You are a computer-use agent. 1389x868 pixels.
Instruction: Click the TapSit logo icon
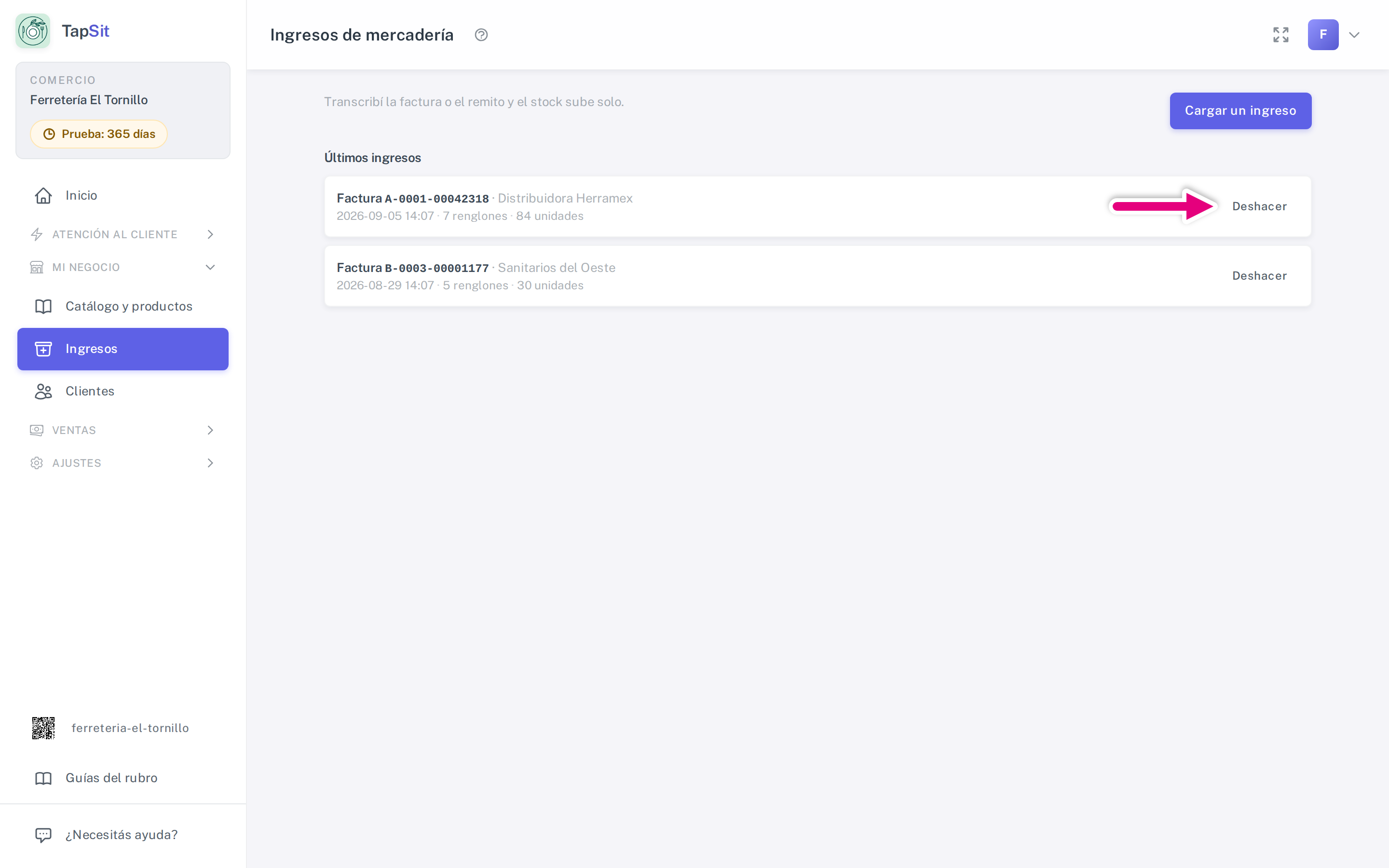point(33,31)
